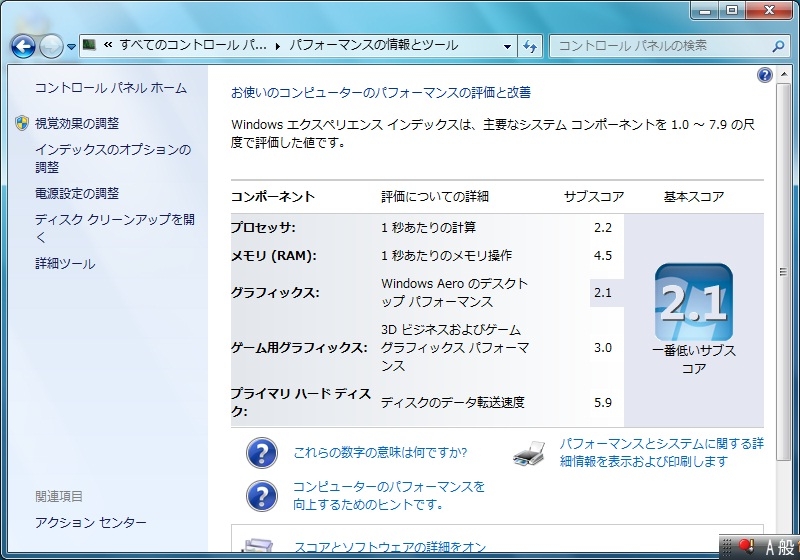800x560 pixels.
Task: Click the サブスコア column header
Action: tap(594, 196)
